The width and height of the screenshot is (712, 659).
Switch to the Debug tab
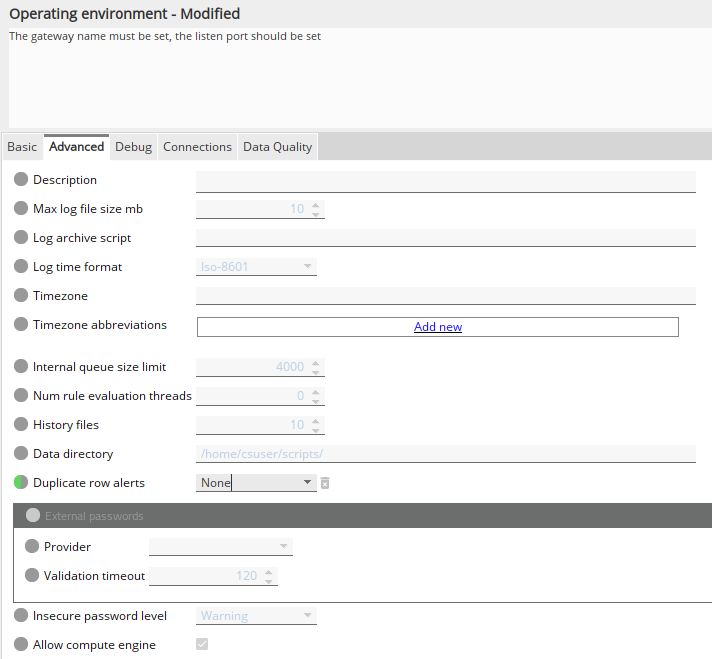133,147
